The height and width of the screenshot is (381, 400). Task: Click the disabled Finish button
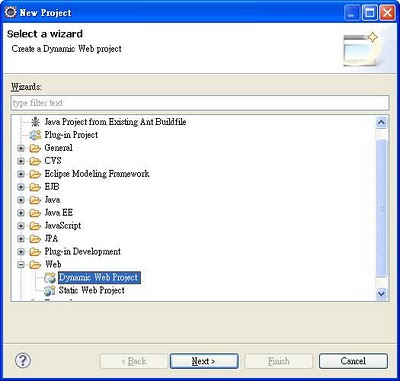(x=279, y=361)
